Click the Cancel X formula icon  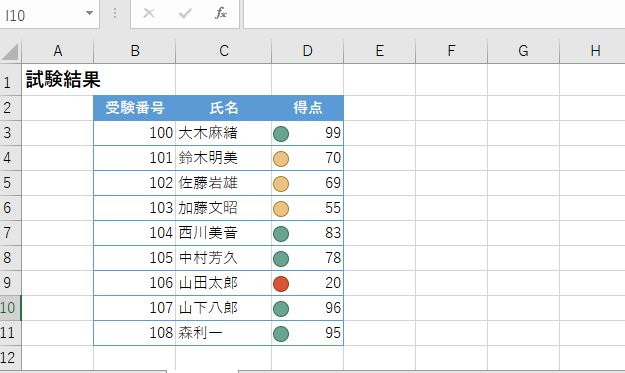(x=149, y=14)
